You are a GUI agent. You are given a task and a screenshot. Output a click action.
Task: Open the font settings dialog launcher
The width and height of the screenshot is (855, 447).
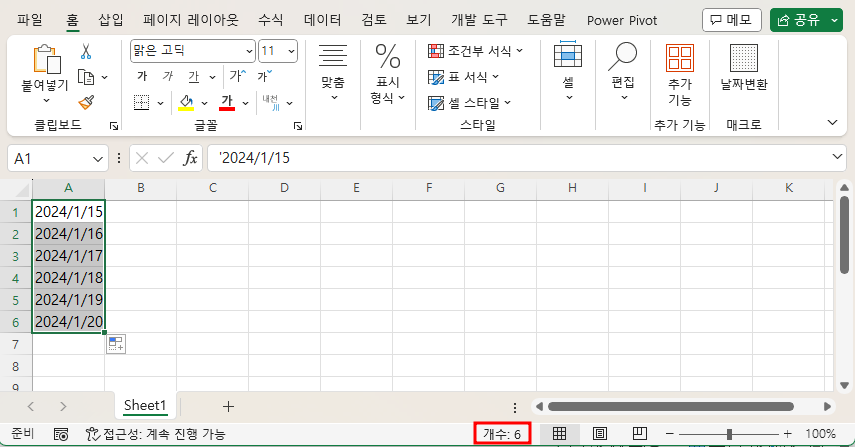point(298,126)
